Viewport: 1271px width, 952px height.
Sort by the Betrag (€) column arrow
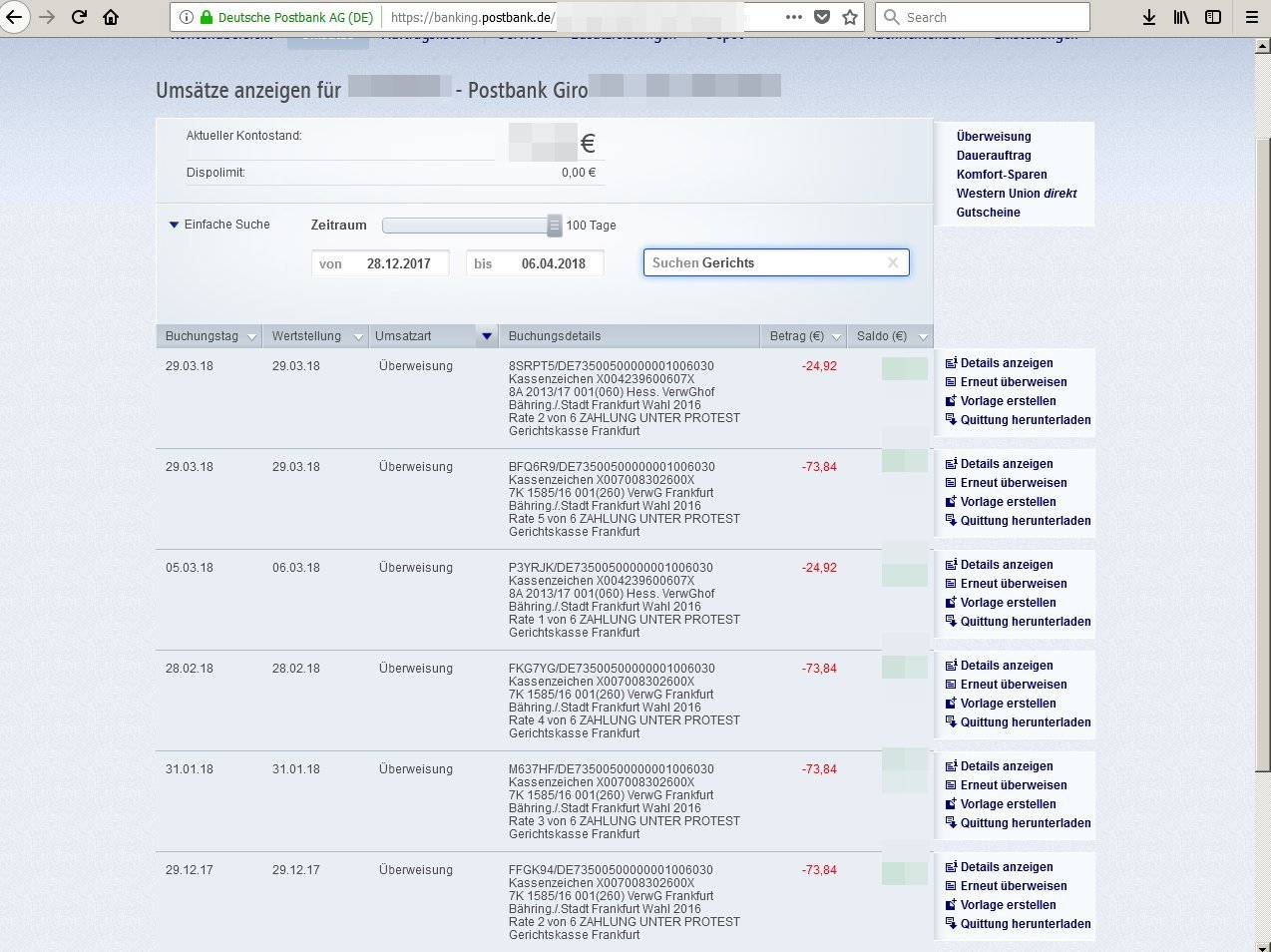pyautogui.click(x=837, y=337)
